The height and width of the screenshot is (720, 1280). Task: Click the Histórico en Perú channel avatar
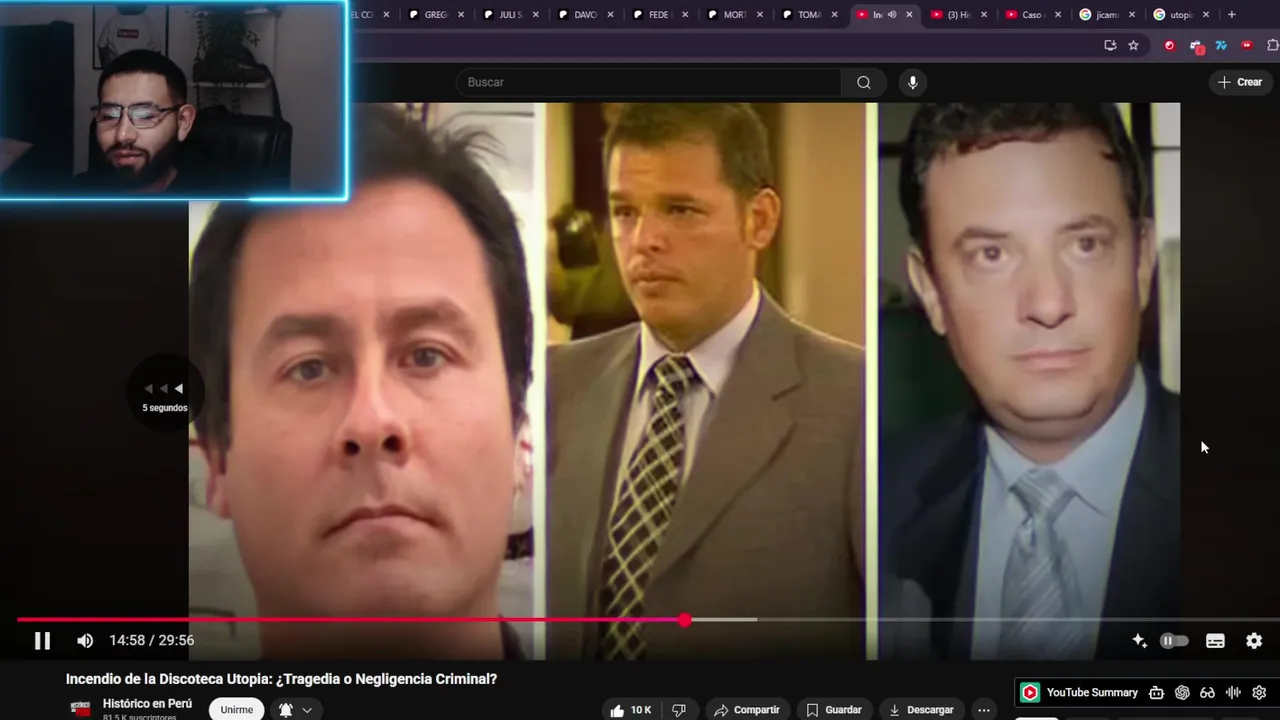81,709
